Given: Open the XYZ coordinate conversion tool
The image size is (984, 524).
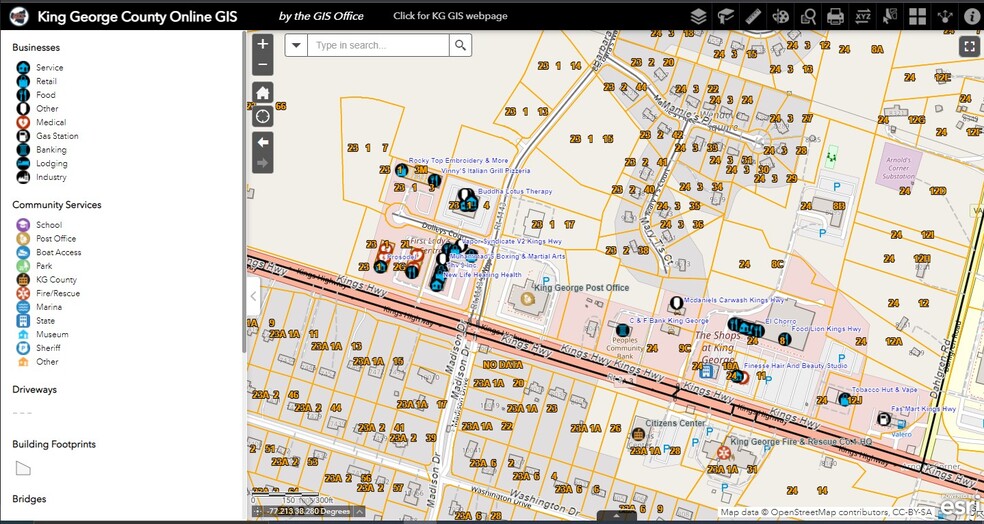Looking at the screenshot, I should click(863, 16).
